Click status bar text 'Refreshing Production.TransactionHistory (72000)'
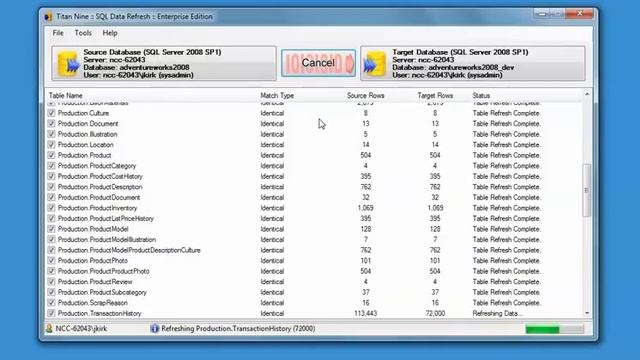Screen dimensions: 640x360 coord(238,329)
